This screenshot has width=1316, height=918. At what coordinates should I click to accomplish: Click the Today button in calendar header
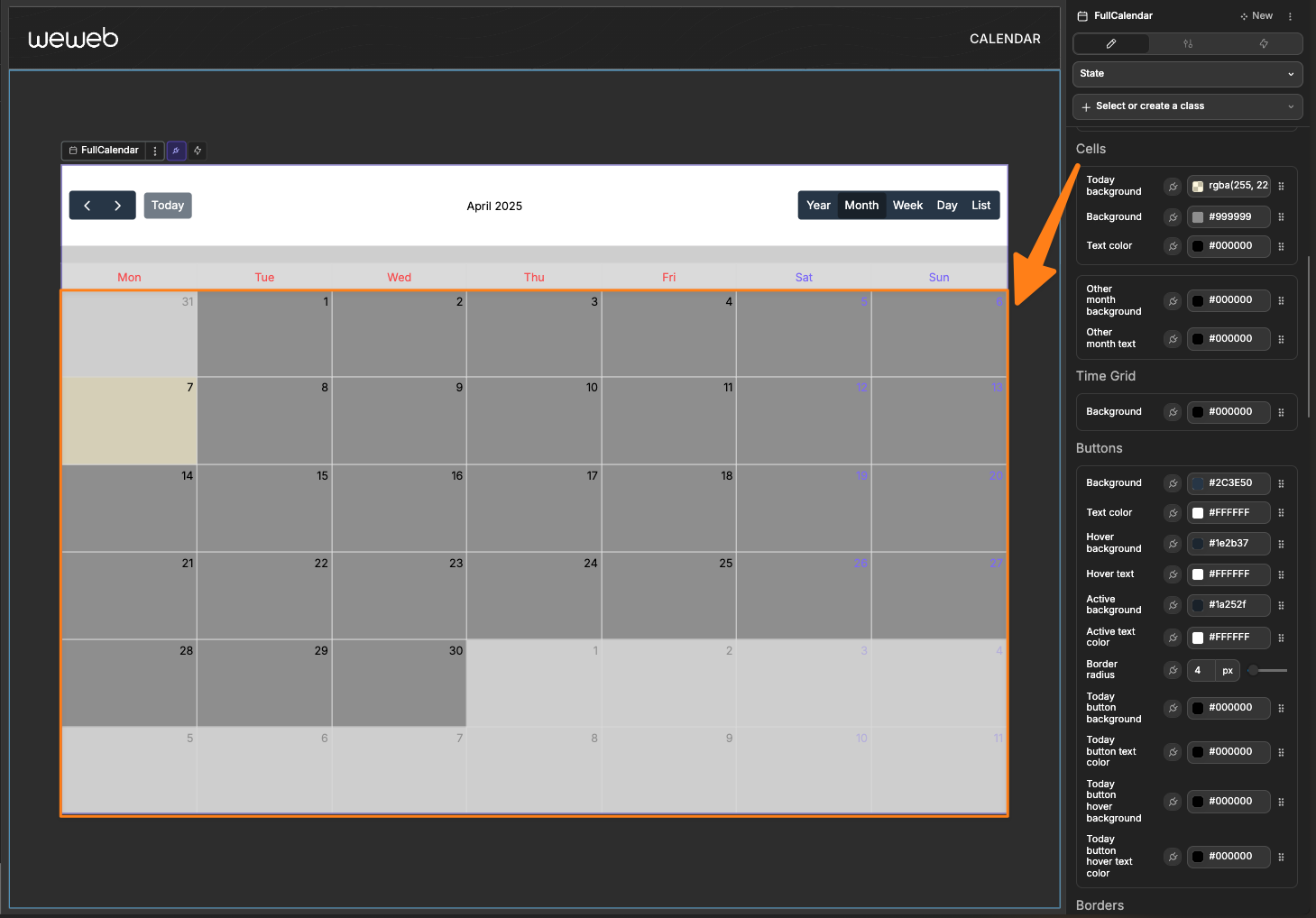(x=168, y=206)
